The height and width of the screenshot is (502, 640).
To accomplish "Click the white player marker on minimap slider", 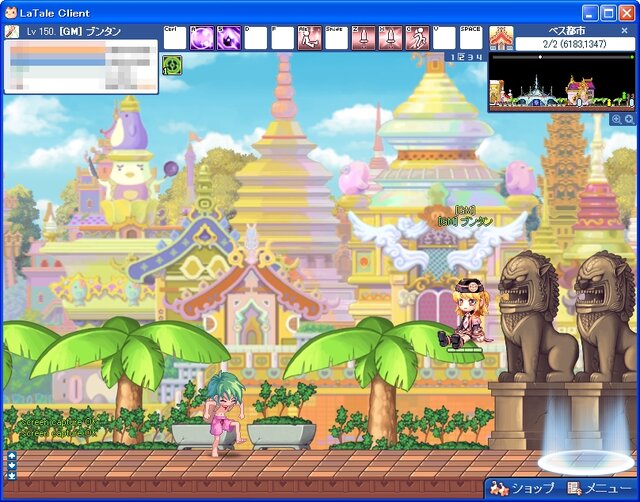I will [540, 57].
